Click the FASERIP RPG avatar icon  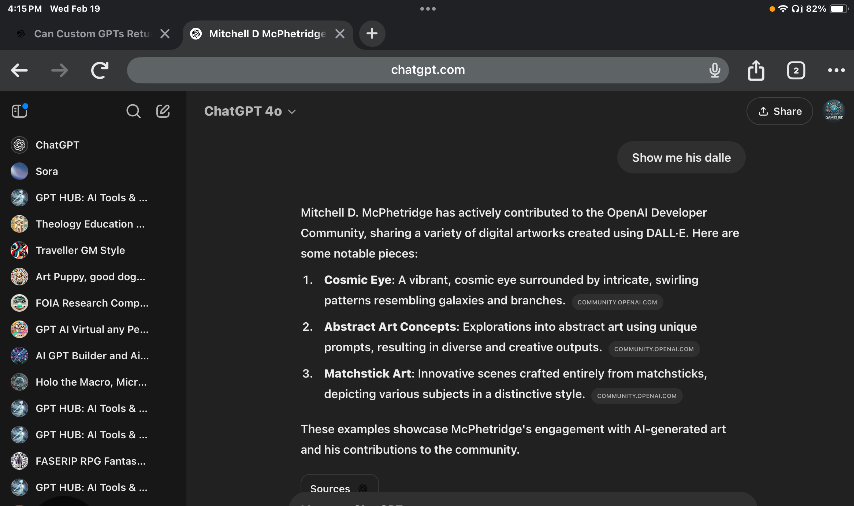click(20, 461)
